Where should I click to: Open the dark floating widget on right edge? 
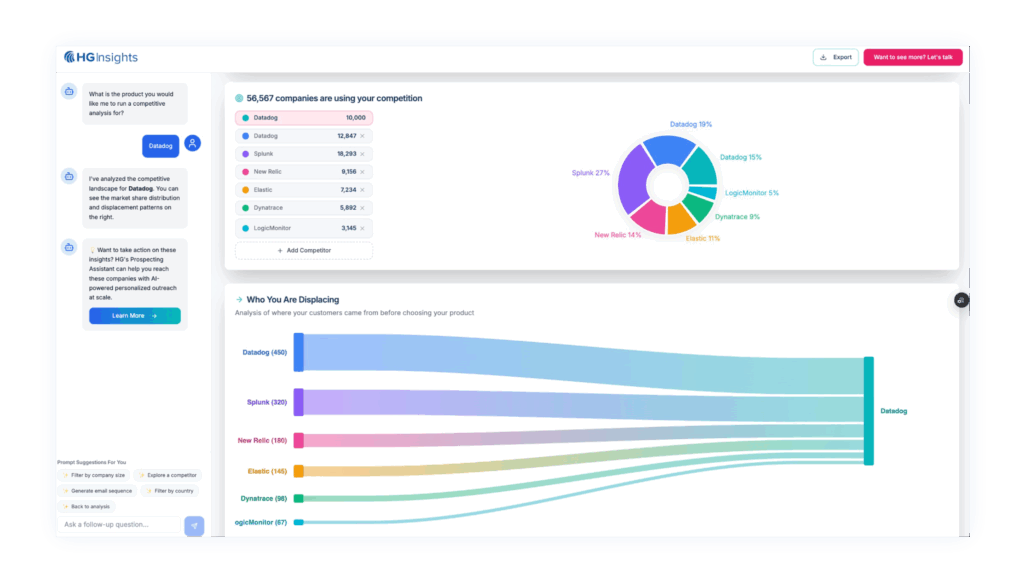point(961,300)
